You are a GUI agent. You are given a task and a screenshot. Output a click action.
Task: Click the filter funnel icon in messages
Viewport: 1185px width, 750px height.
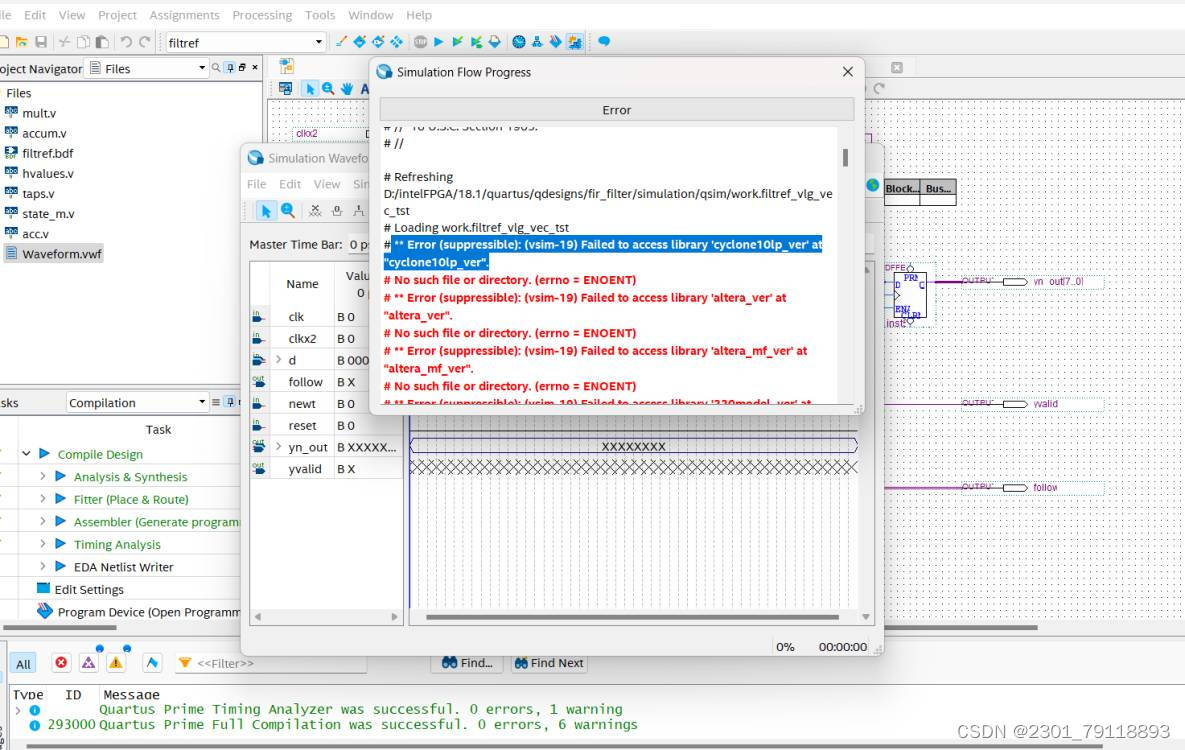[184, 663]
